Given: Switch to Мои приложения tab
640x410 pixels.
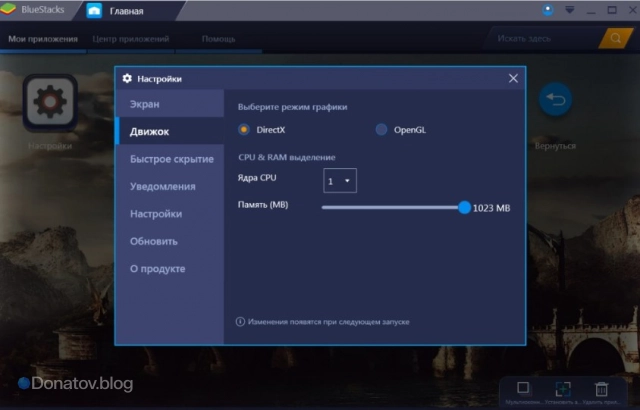Looking at the screenshot, I should (x=43, y=39).
